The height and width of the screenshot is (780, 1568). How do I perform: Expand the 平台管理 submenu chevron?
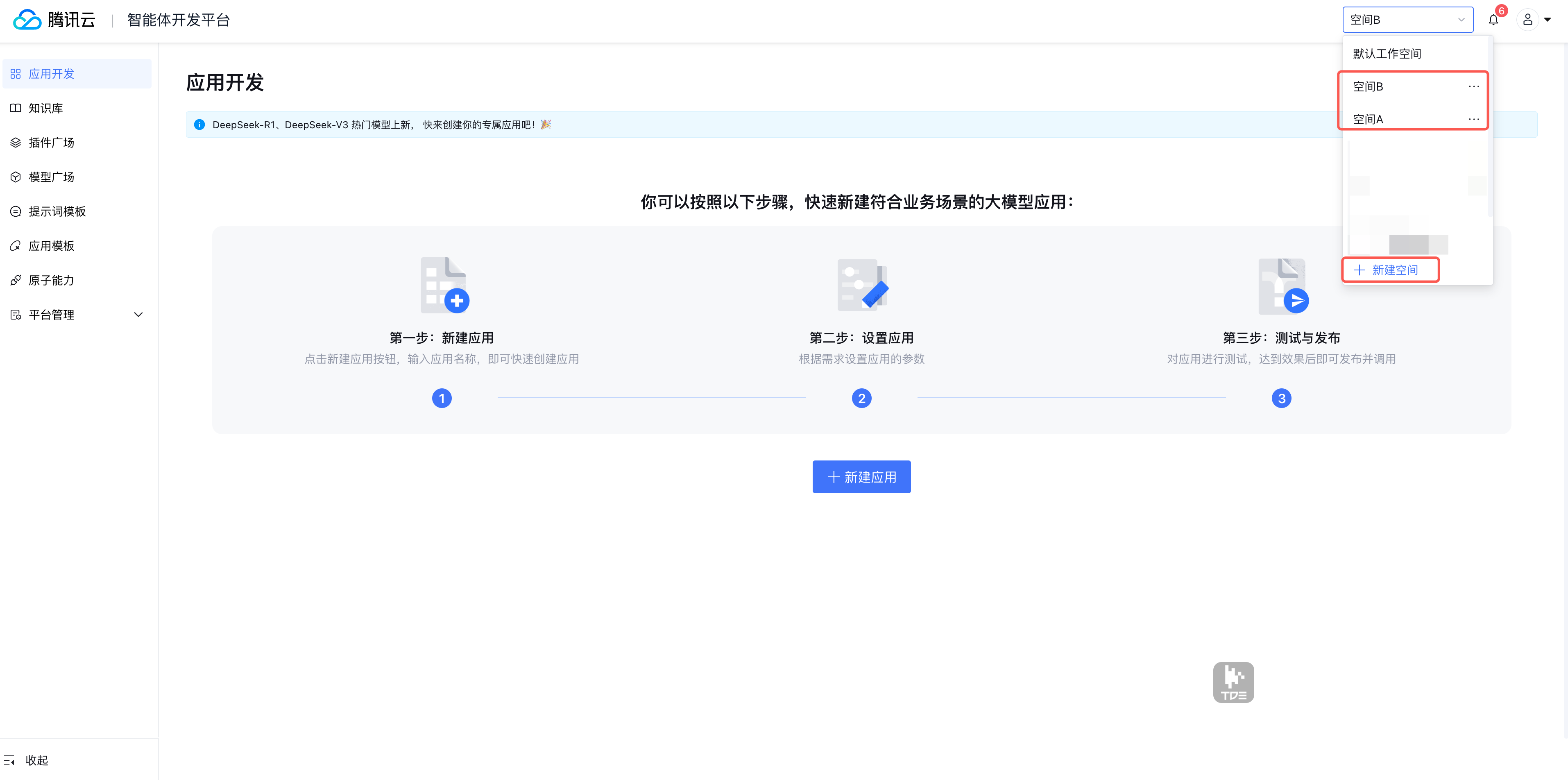click(138, 315)
